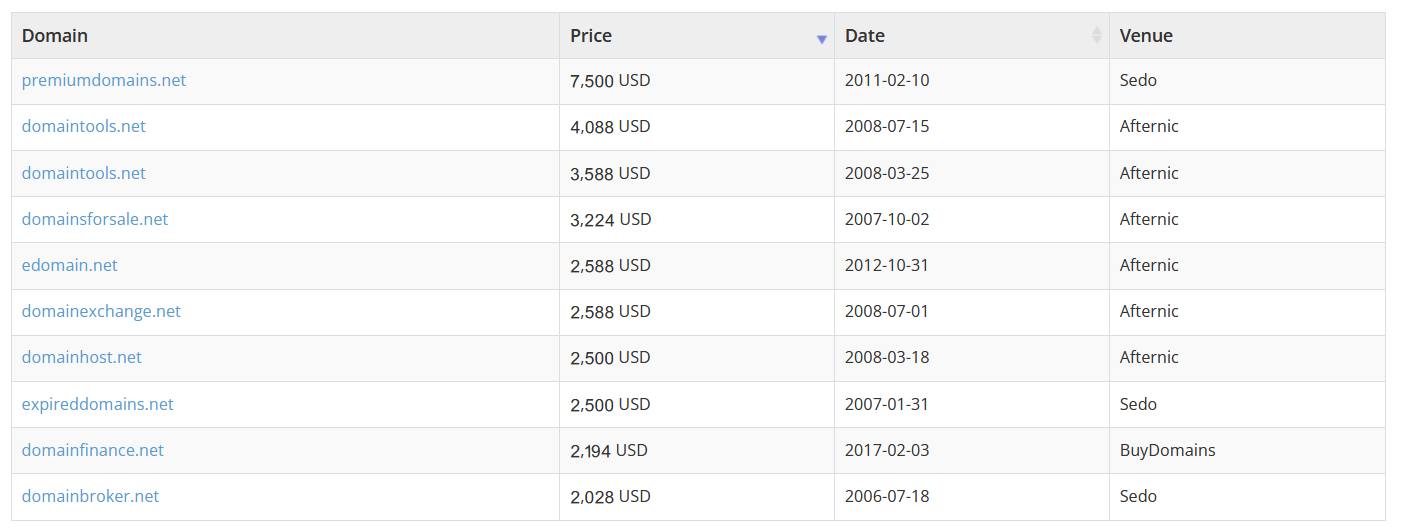Sort table by Domain column header

point(55,35)
